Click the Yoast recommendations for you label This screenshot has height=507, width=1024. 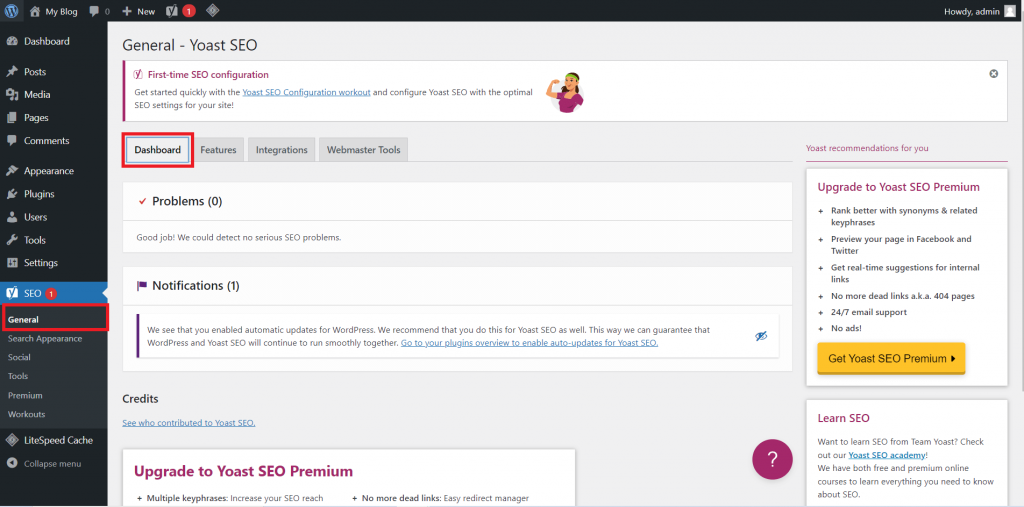[867, 148]
